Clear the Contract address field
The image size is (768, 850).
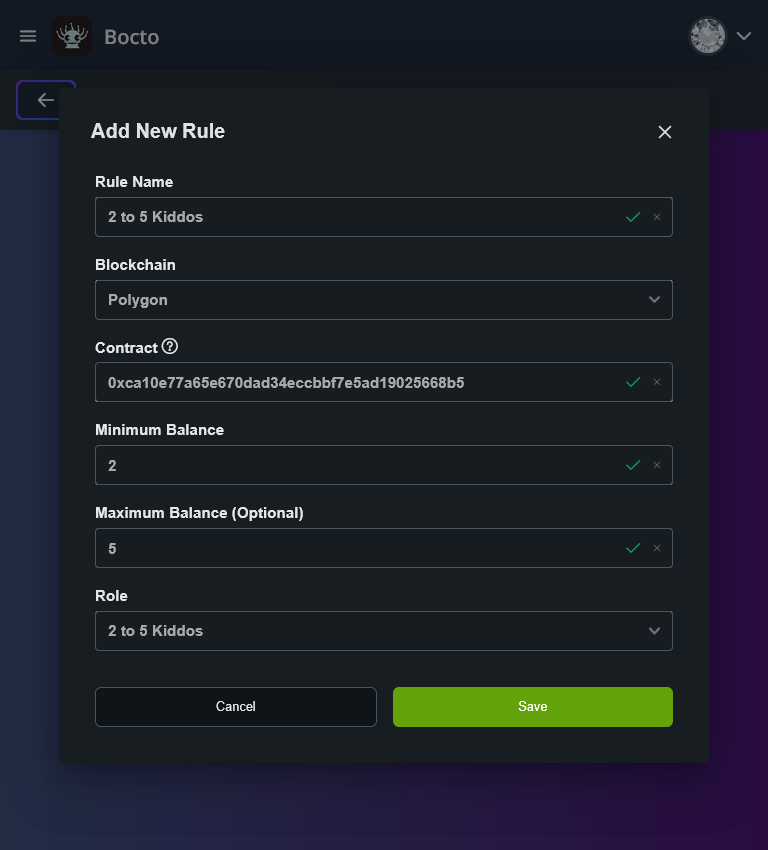(657, 382)
